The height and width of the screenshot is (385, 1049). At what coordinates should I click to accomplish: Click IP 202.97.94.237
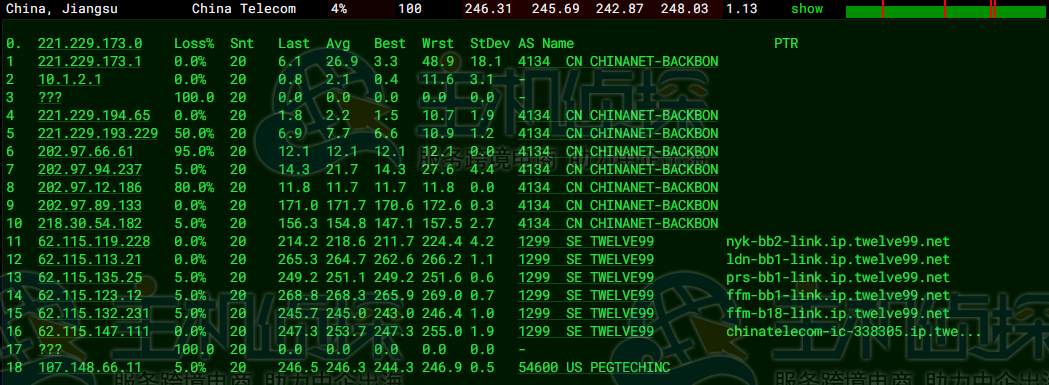tap(90, 169)
